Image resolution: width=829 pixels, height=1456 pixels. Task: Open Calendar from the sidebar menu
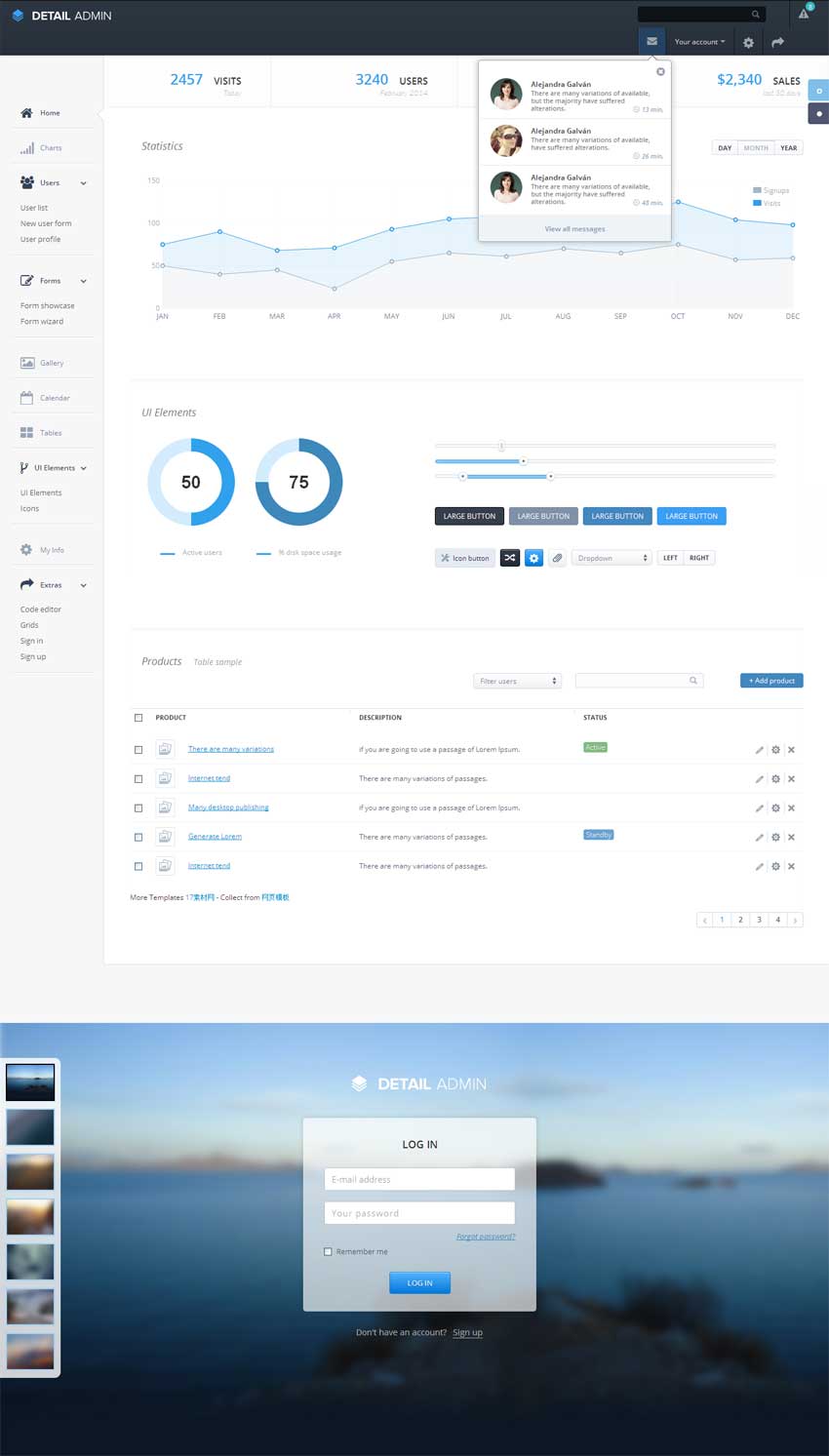54,398
